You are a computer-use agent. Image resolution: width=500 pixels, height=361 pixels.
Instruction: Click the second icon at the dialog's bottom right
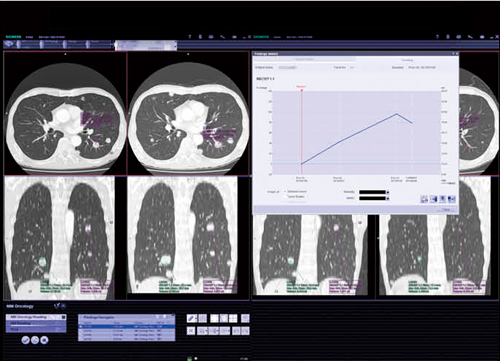coord(433,199)
